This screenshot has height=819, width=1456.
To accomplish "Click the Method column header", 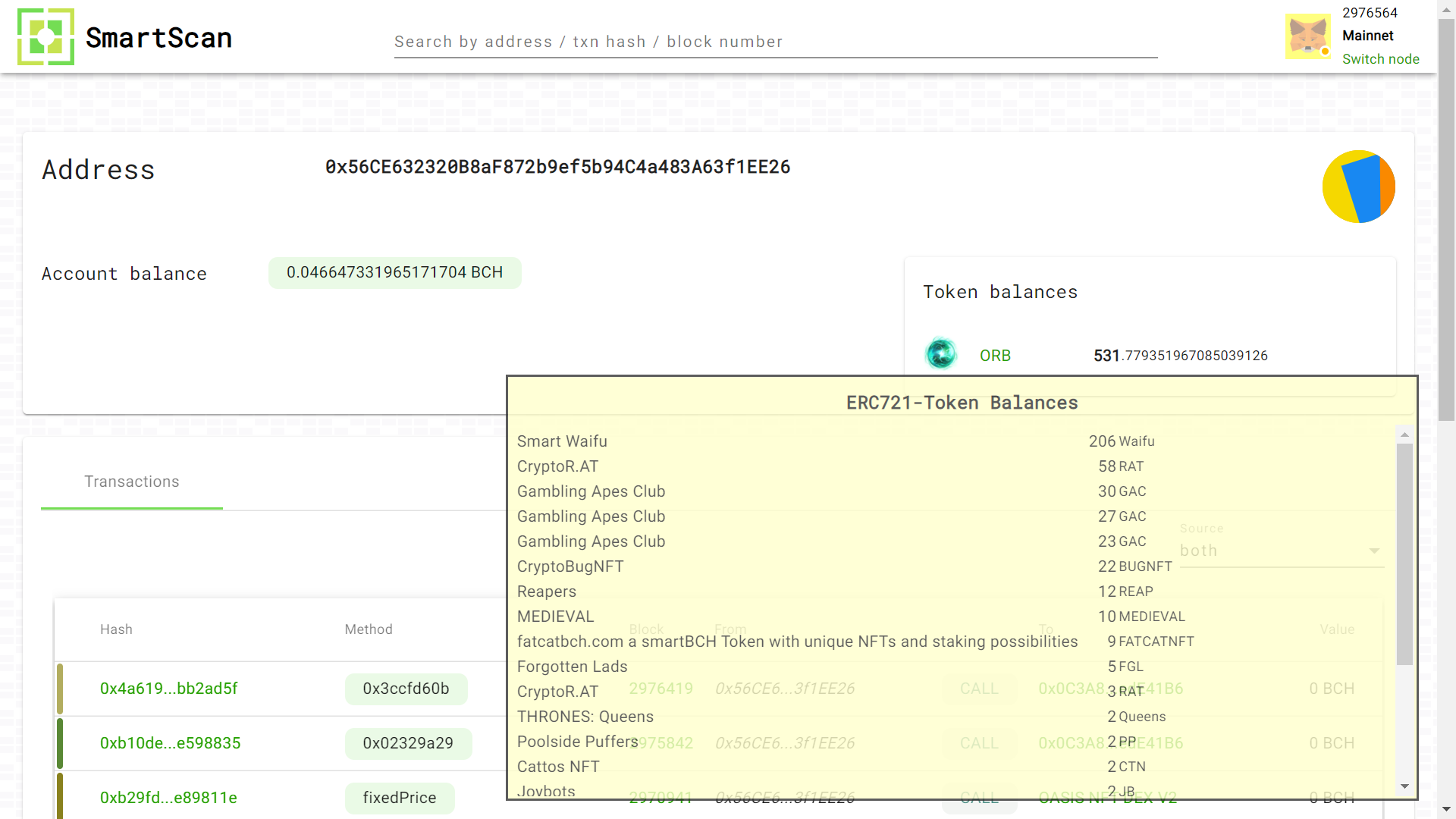I will [369, 629].
